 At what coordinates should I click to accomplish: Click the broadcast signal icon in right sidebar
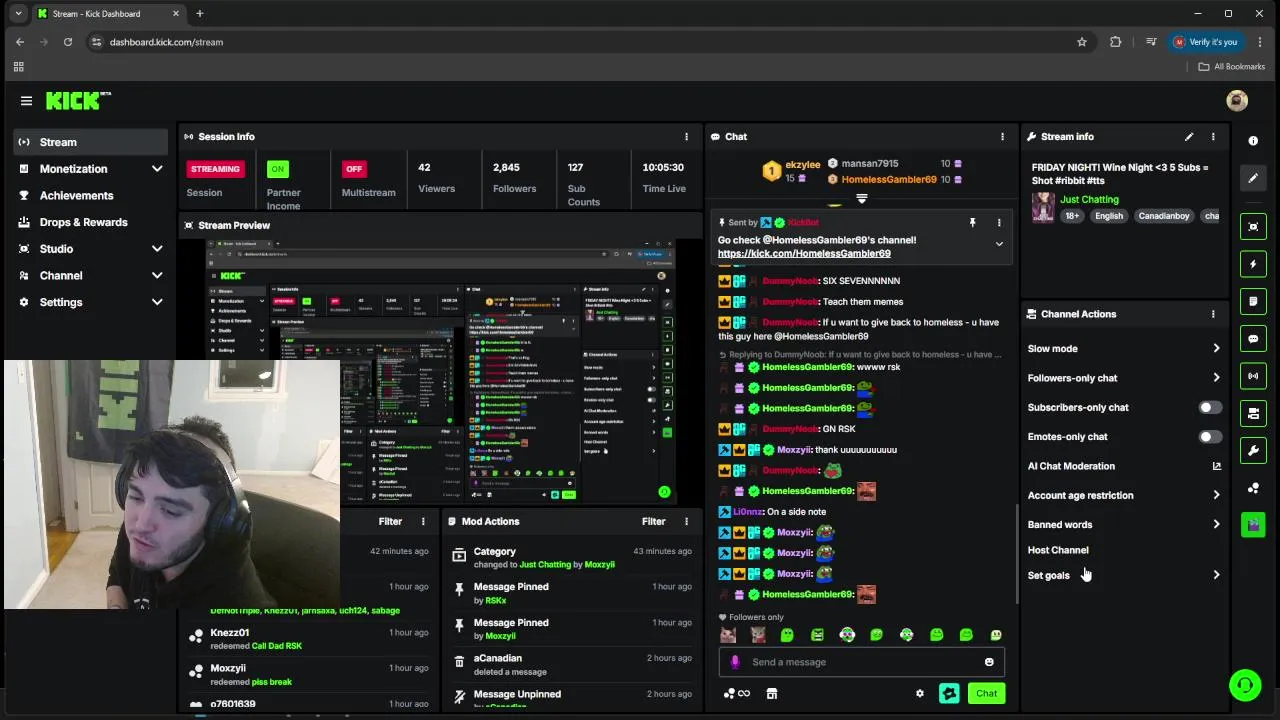pyautogui.click(x=1253, y=376)
